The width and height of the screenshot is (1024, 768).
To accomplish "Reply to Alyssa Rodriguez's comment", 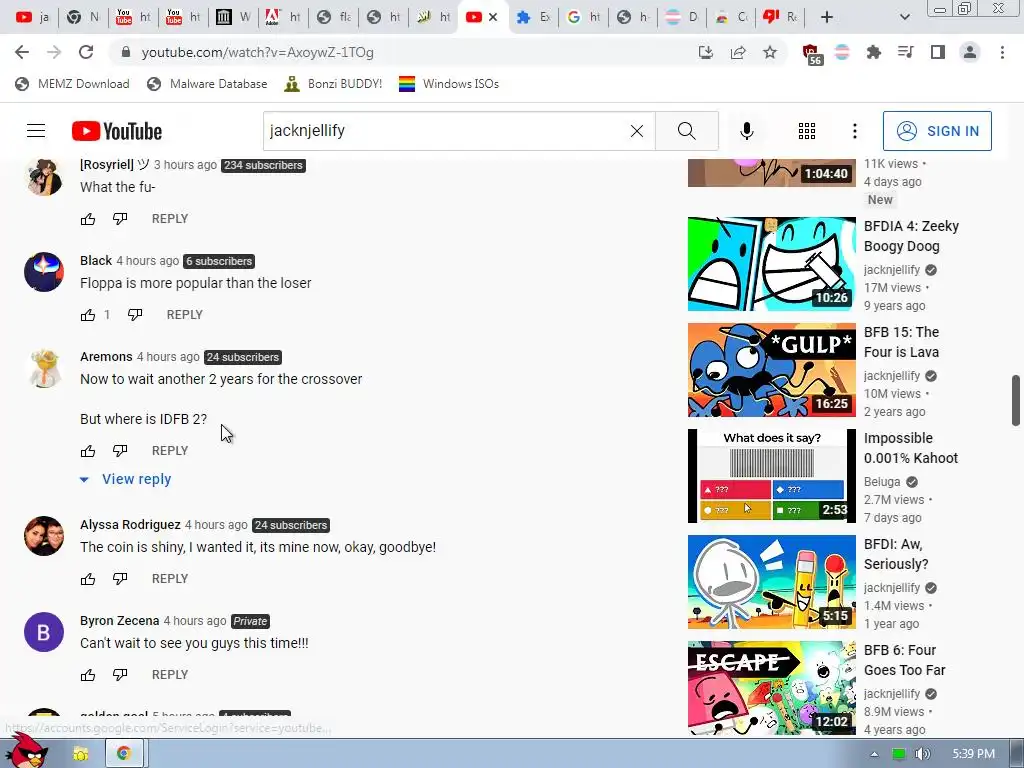I will click(x=170, y=579).
